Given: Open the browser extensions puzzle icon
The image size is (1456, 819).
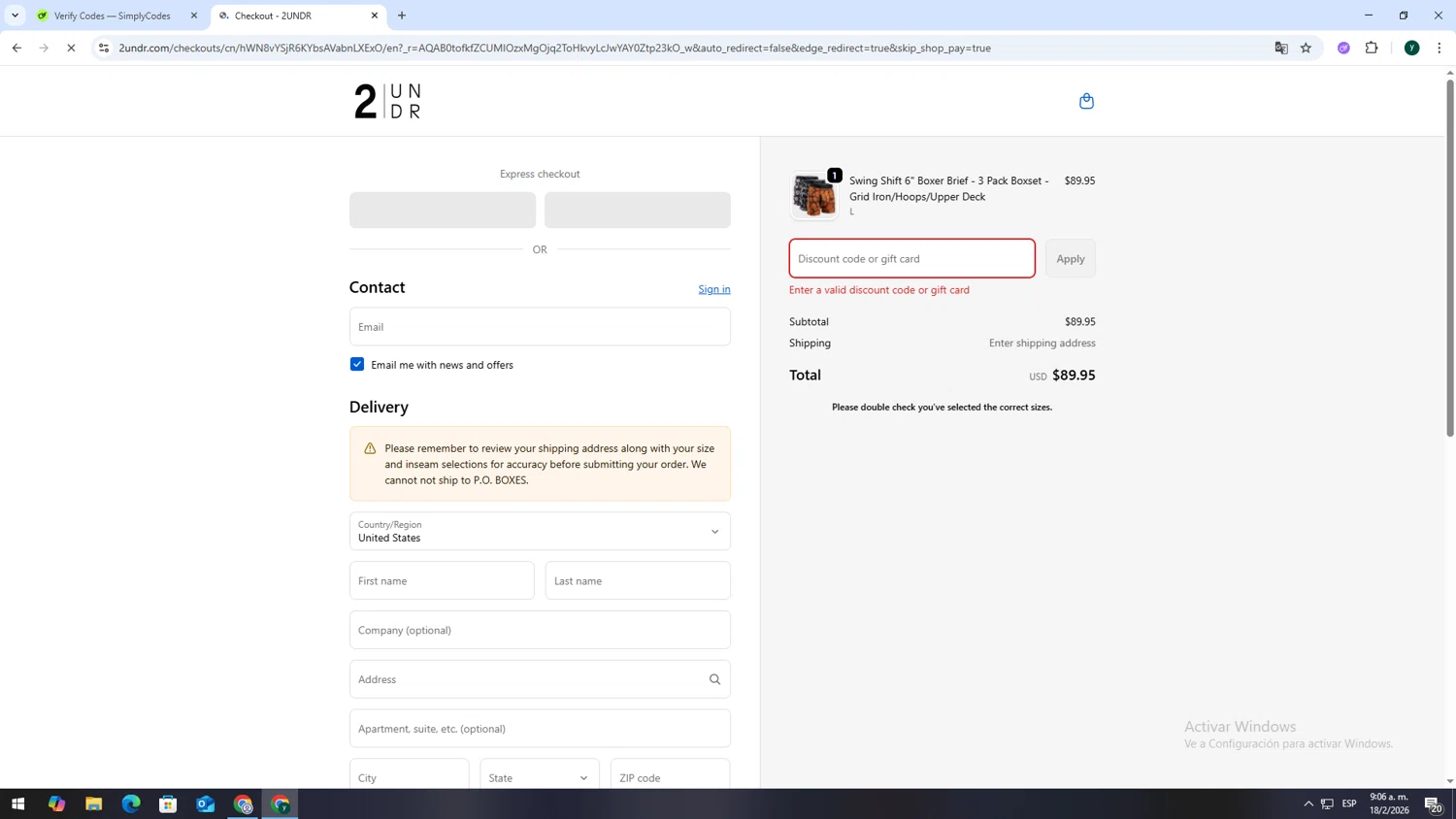Looking at the screenshot, I should [1372, 48].
